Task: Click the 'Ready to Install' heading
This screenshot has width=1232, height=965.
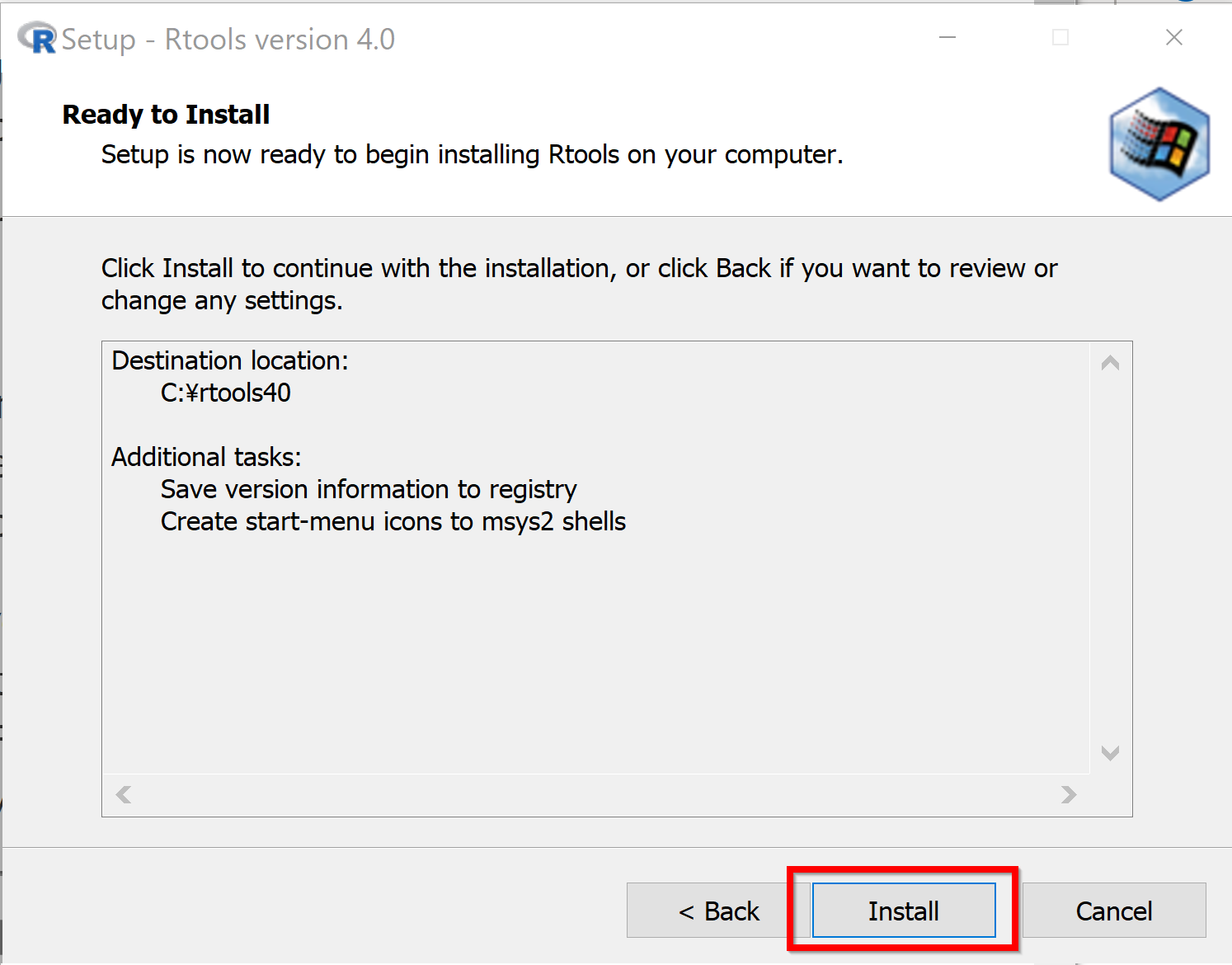Action: (x=166, y=115)
